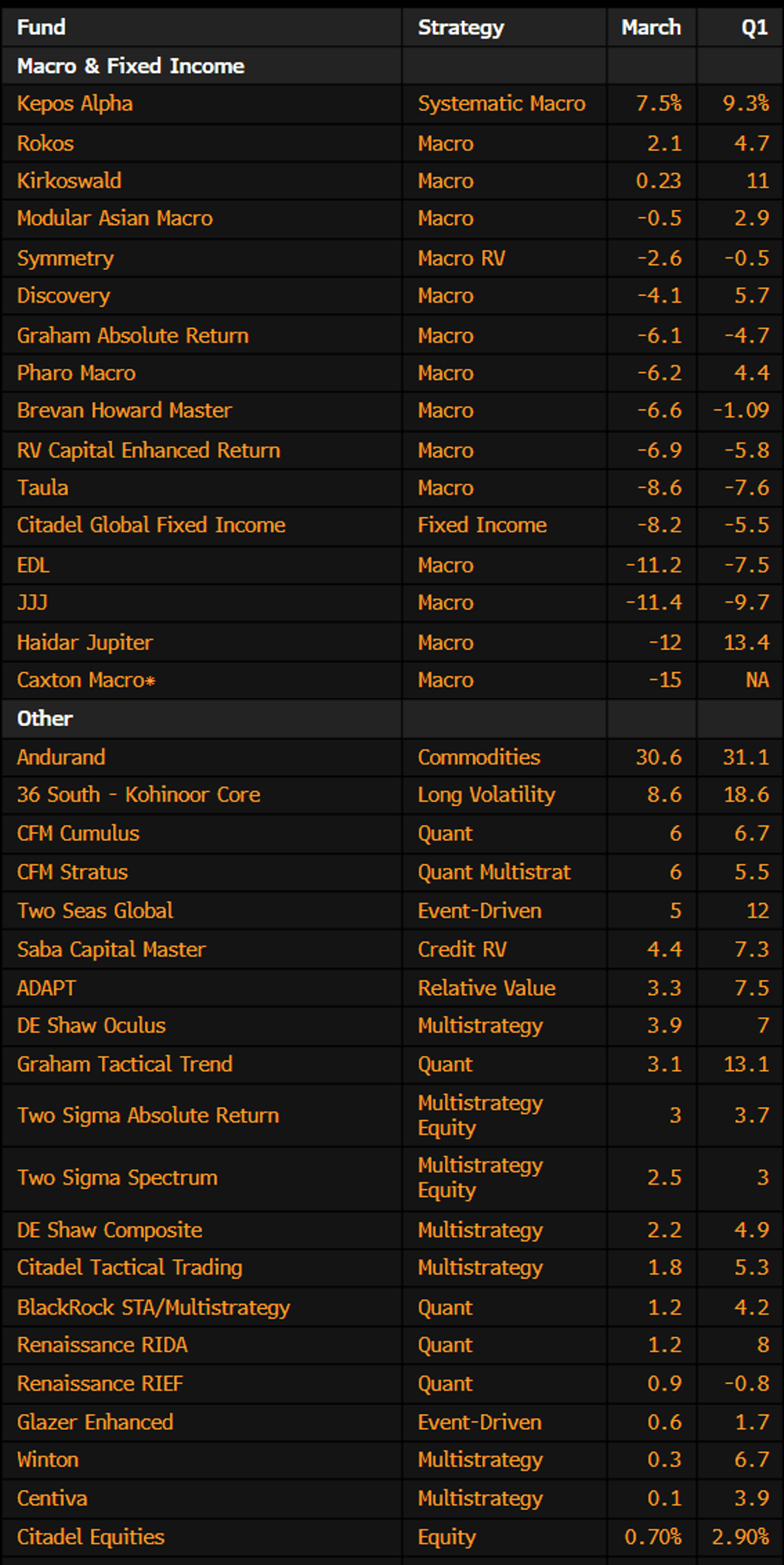Click JJJ March value -11.4

(x=654, y=602)
